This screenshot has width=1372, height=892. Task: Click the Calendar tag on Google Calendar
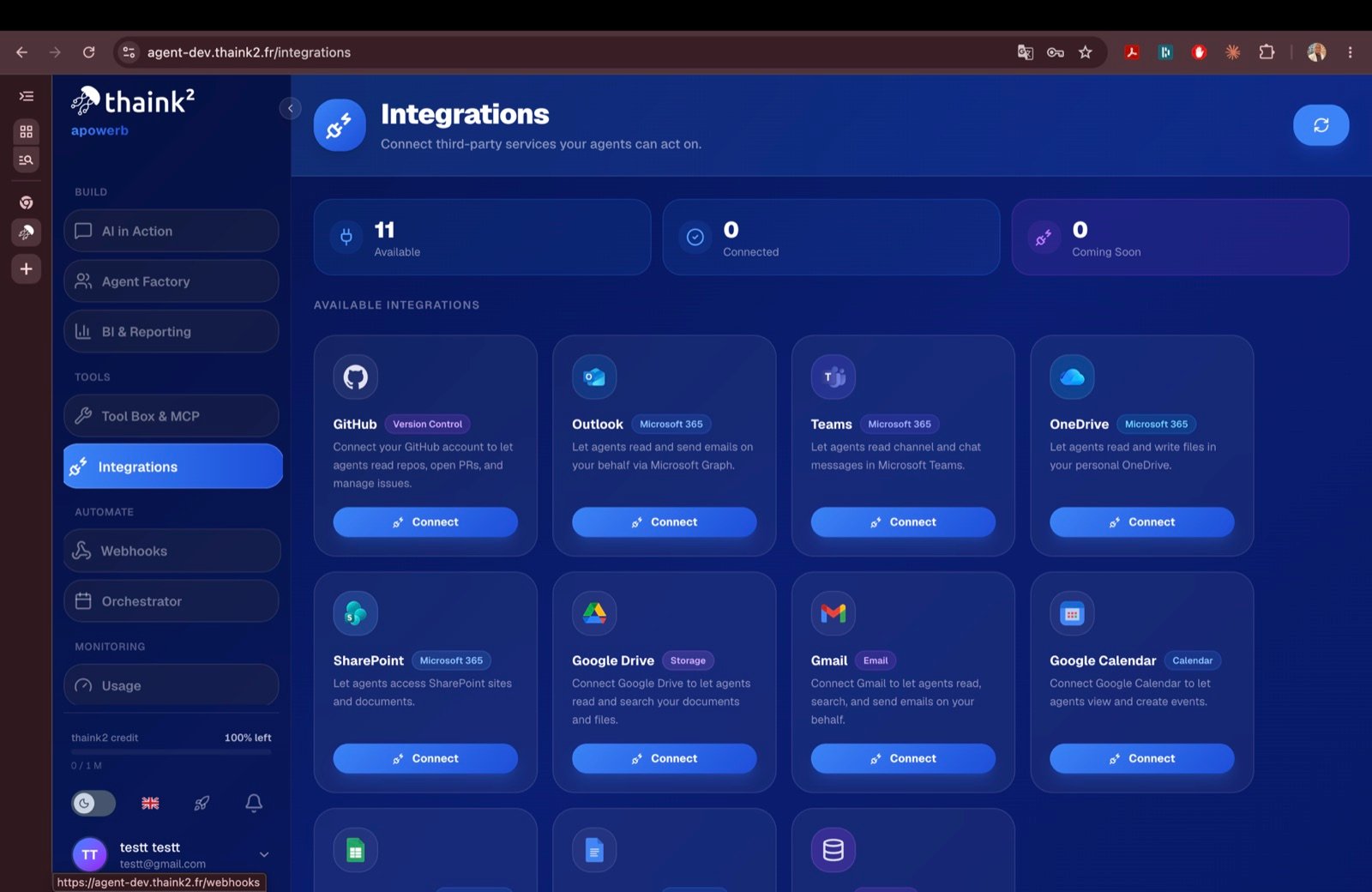[x=1192, y=660]
